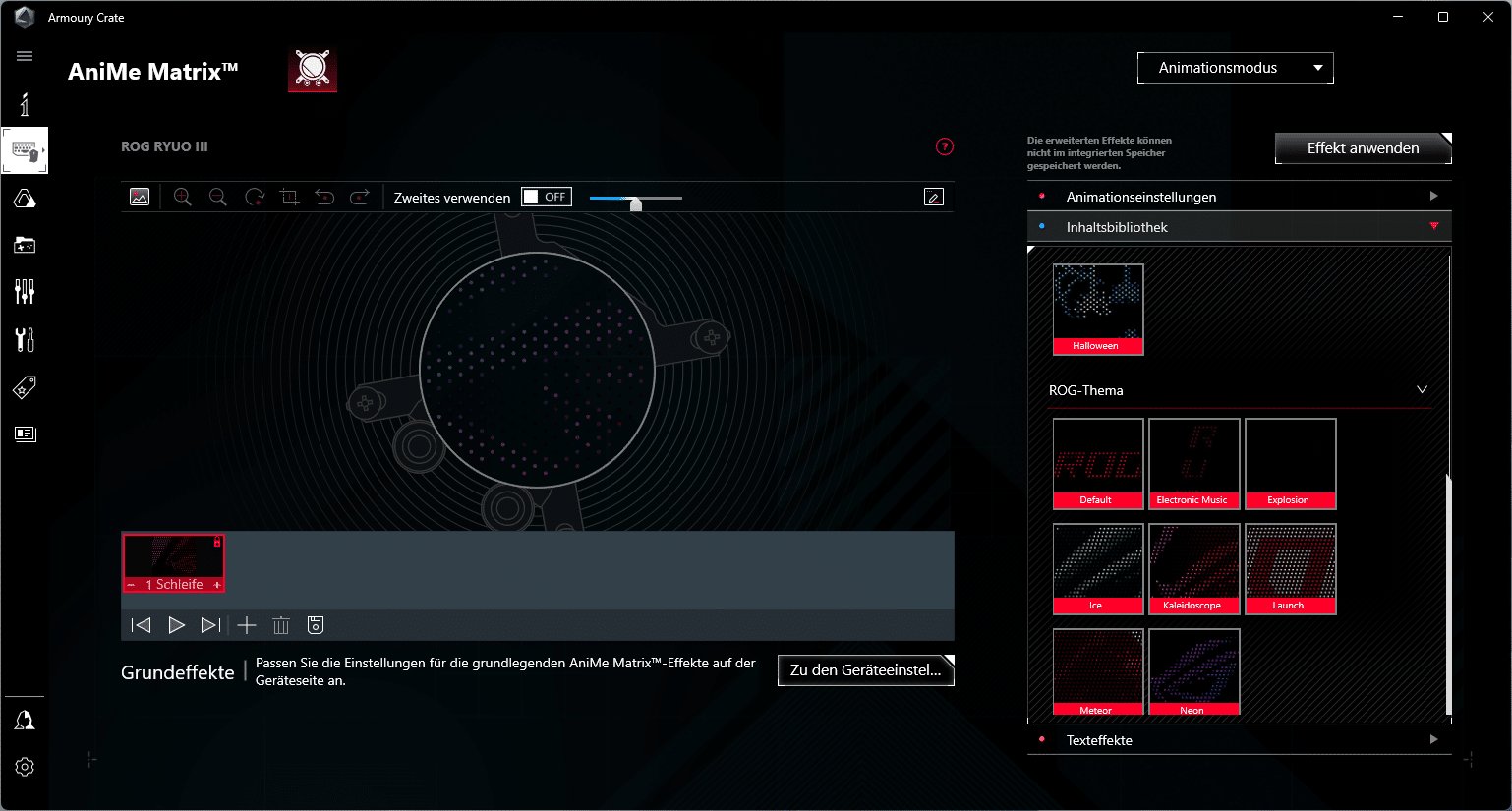Select the crop tool icon
The width and height of the screenshot is (1512, 811).
[x=289, y=197]
